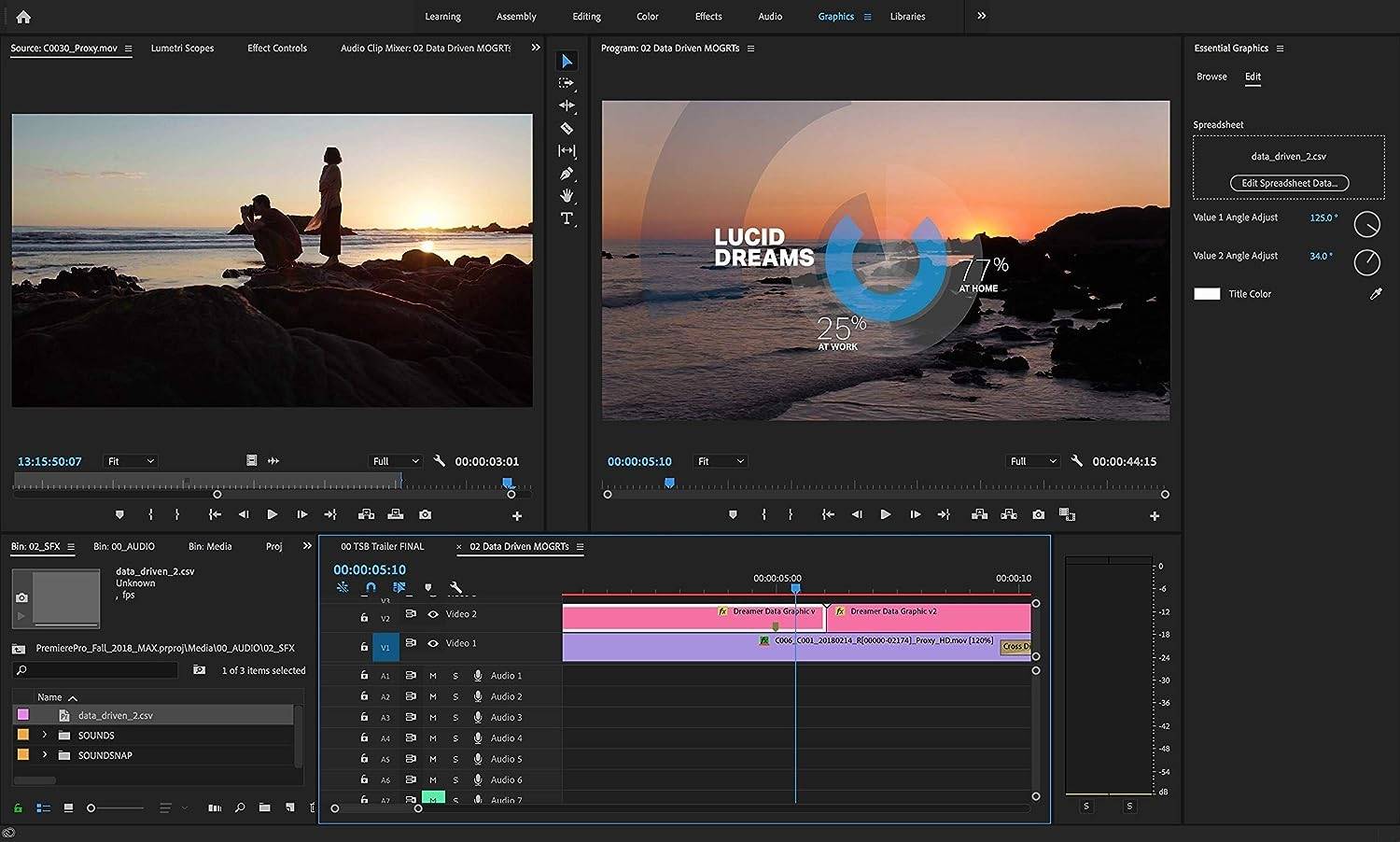Open the timeline settings wrench menu

pyautogui.click(x=456, y=587)
